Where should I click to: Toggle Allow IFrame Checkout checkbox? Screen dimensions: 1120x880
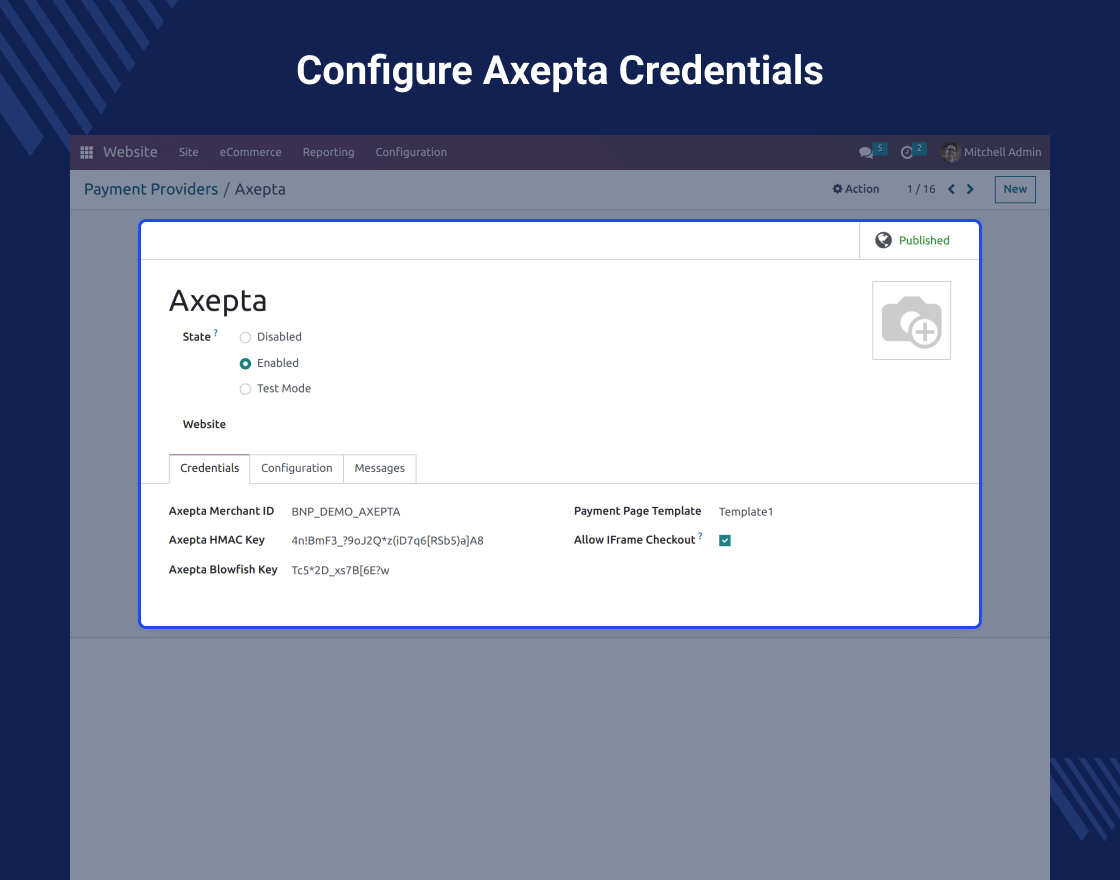coord(725,541)
